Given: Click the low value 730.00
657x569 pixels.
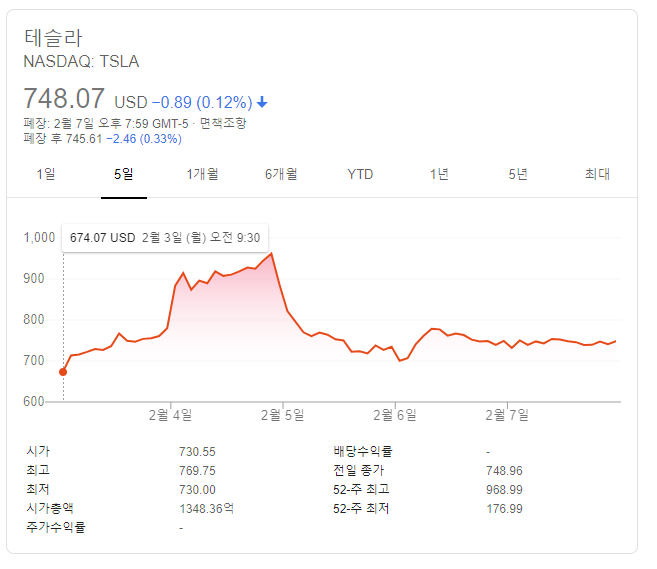Looking at the screenshot, I should click(x=197, y=490).
